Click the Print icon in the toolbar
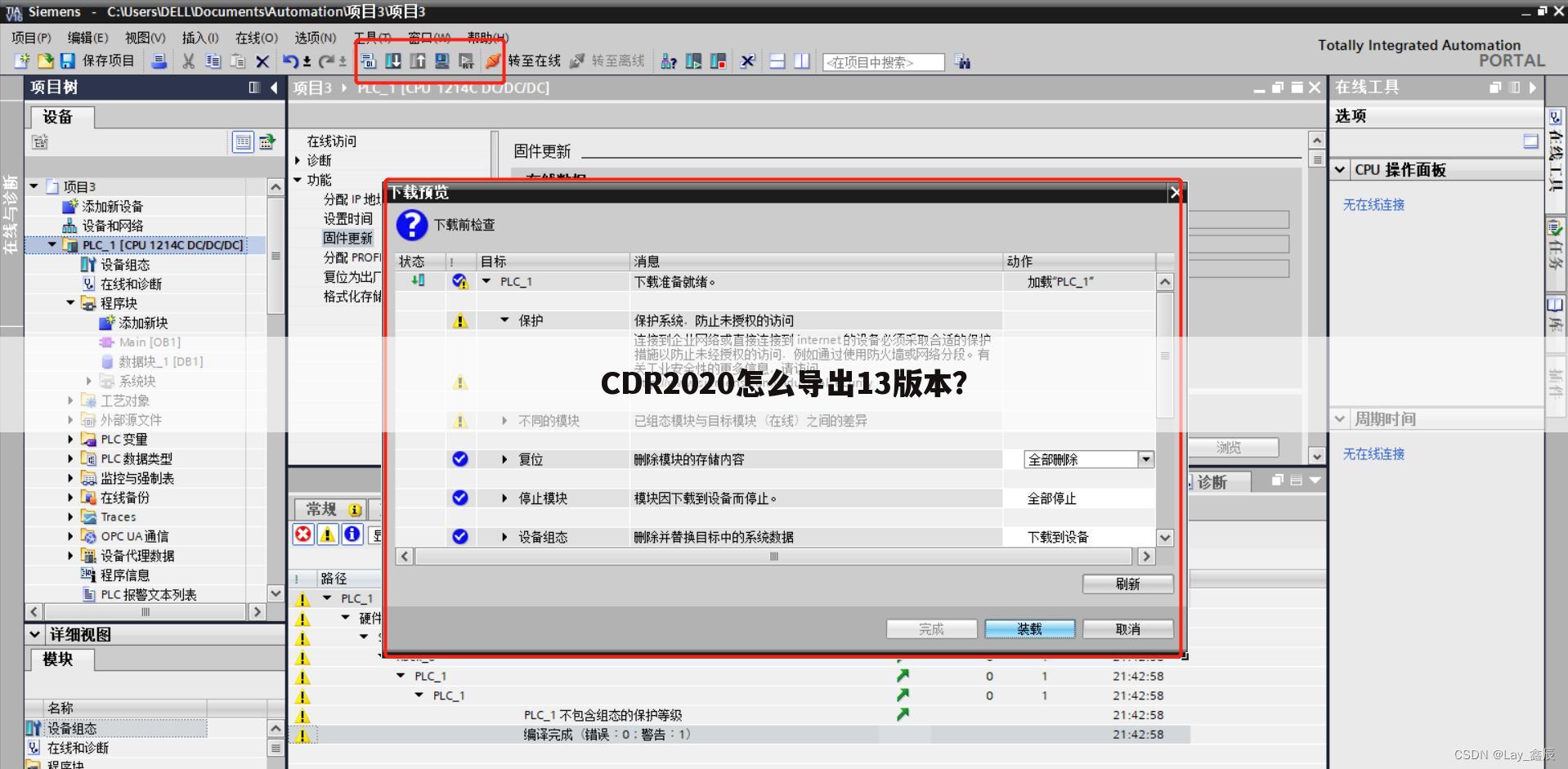 pos(159,61)
